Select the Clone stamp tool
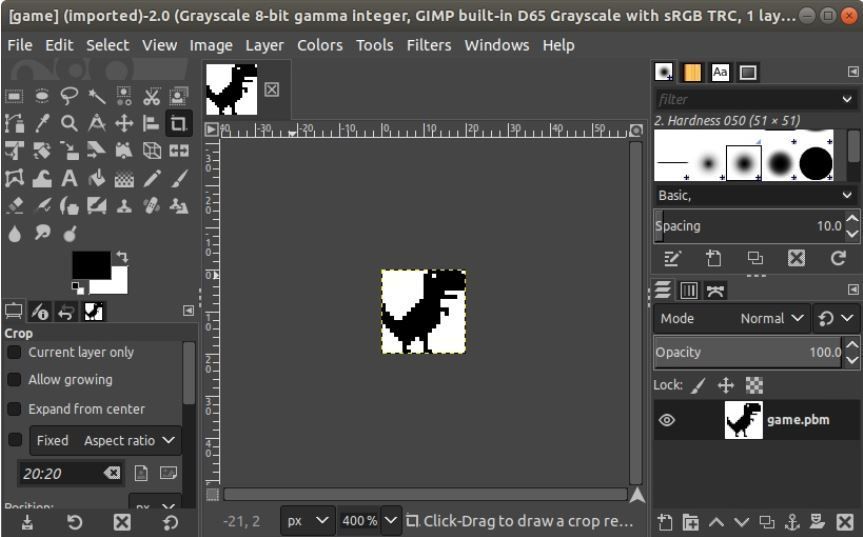This screenshot has width=863, height=537. 124,206
